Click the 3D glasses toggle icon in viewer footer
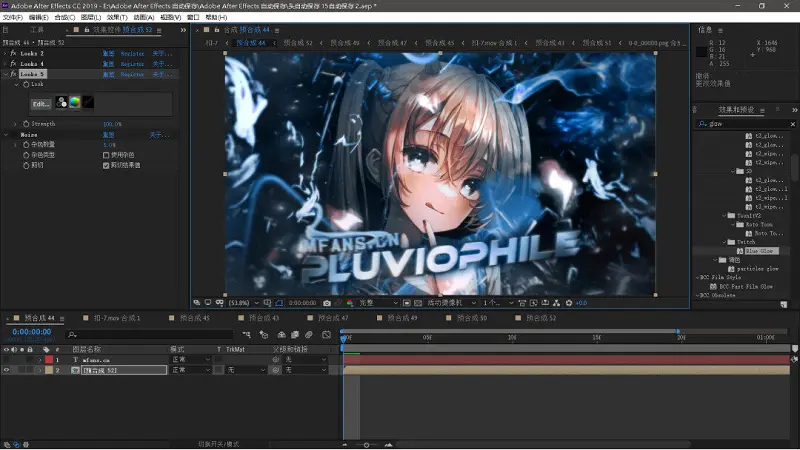Screen dimensions: 800x450 point(219,303)
